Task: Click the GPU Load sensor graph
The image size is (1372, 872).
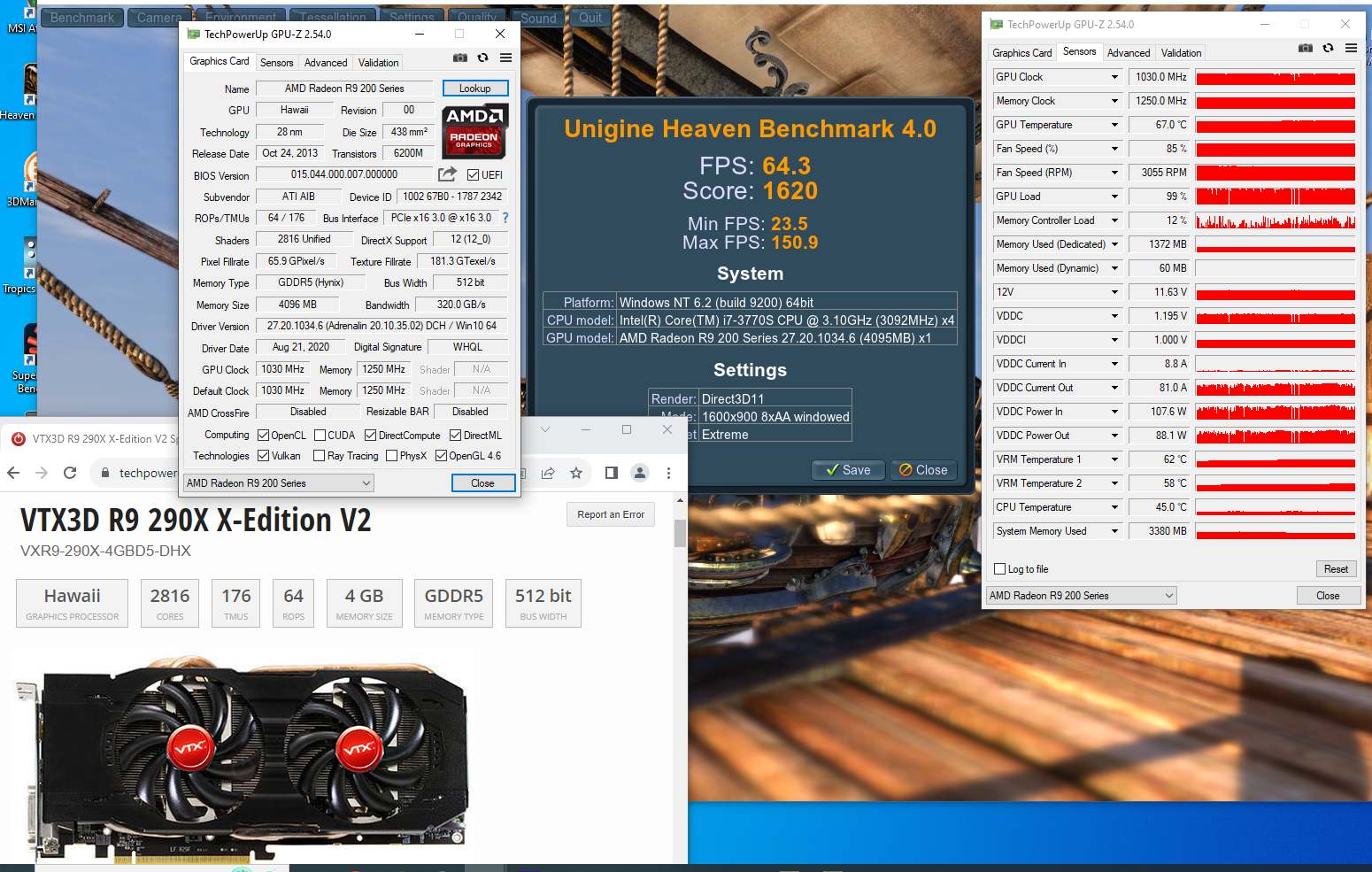Action: tap(1276, 197)
